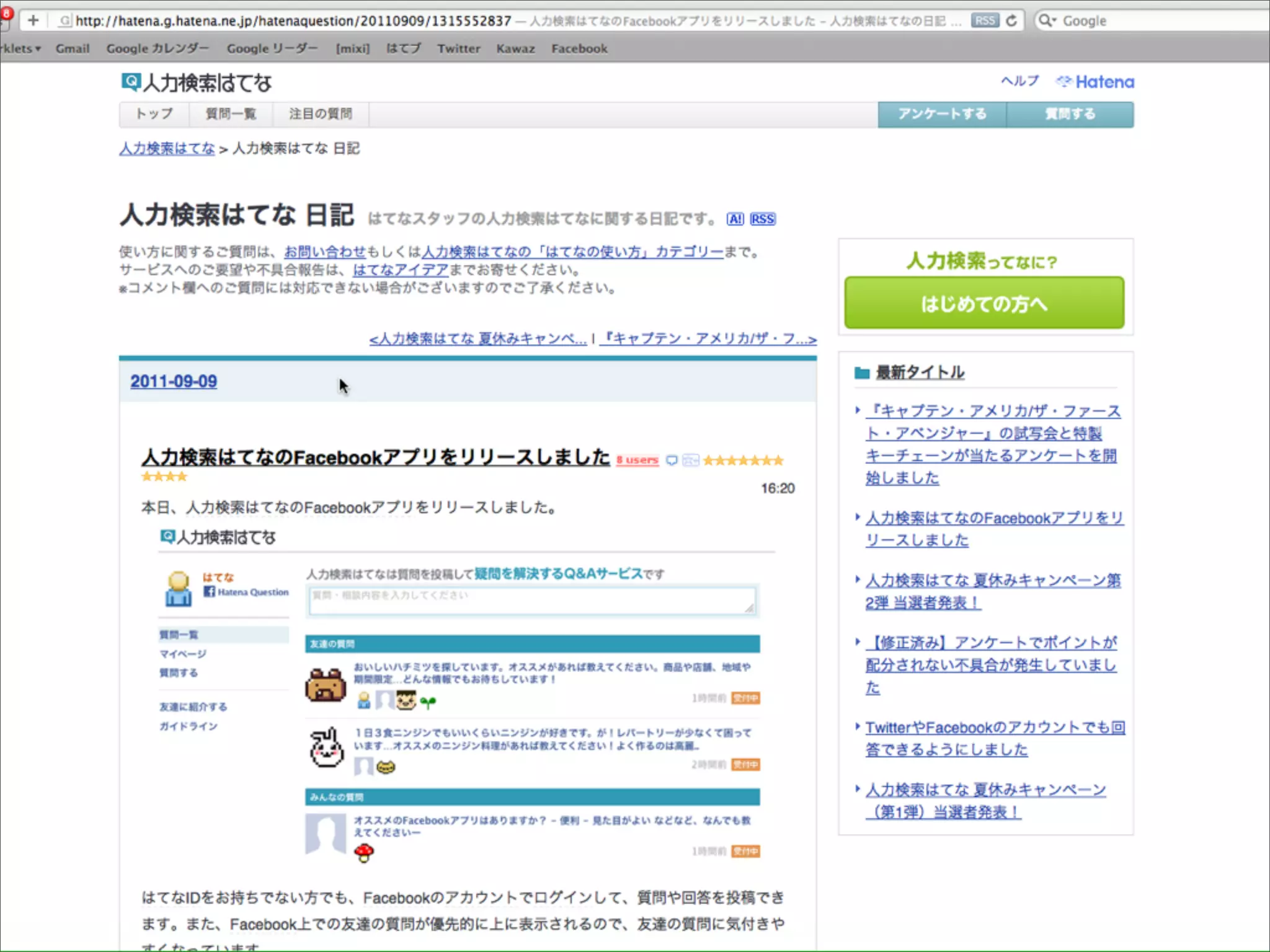1270x952 pixels.
Task: Select the 質問一覧 navigation tab
Action: click(x=231, y=114)
